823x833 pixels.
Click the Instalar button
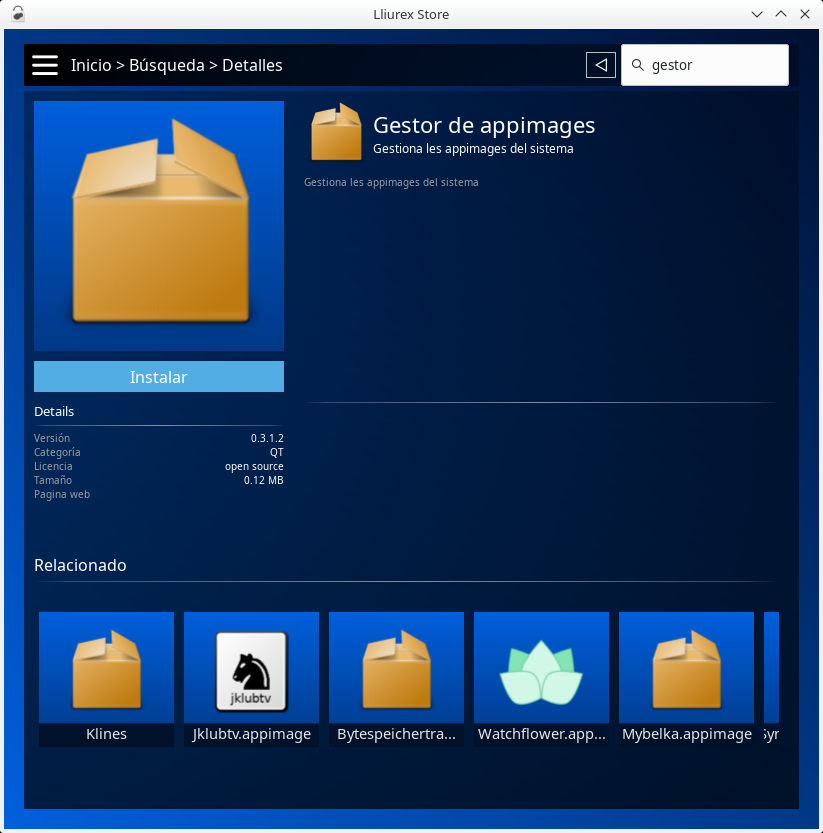tap(159, 377)
